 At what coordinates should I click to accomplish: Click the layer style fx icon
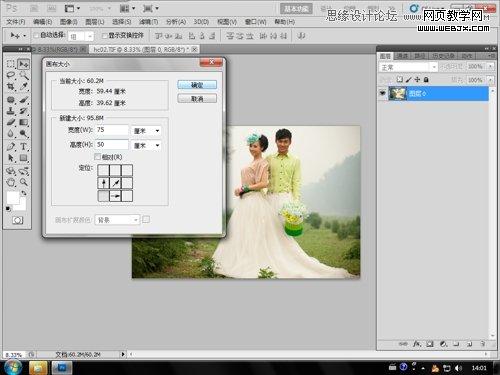417,344
